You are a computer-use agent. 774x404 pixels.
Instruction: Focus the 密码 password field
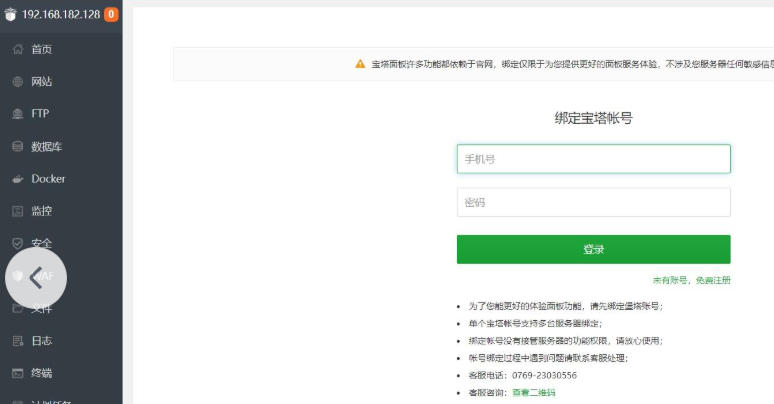(x=593, y=202)
